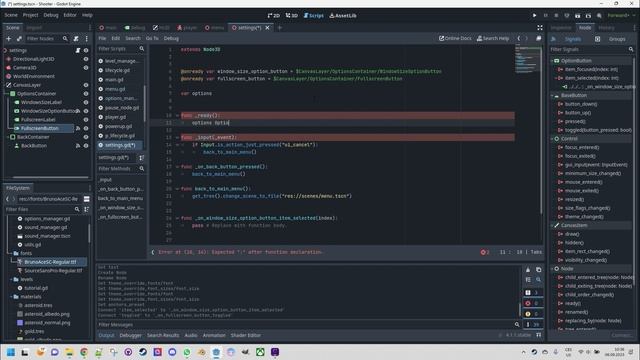Open the script editor File menu
Image resolution: width=640 pixels, height=360 pixels.
point(102,38)
